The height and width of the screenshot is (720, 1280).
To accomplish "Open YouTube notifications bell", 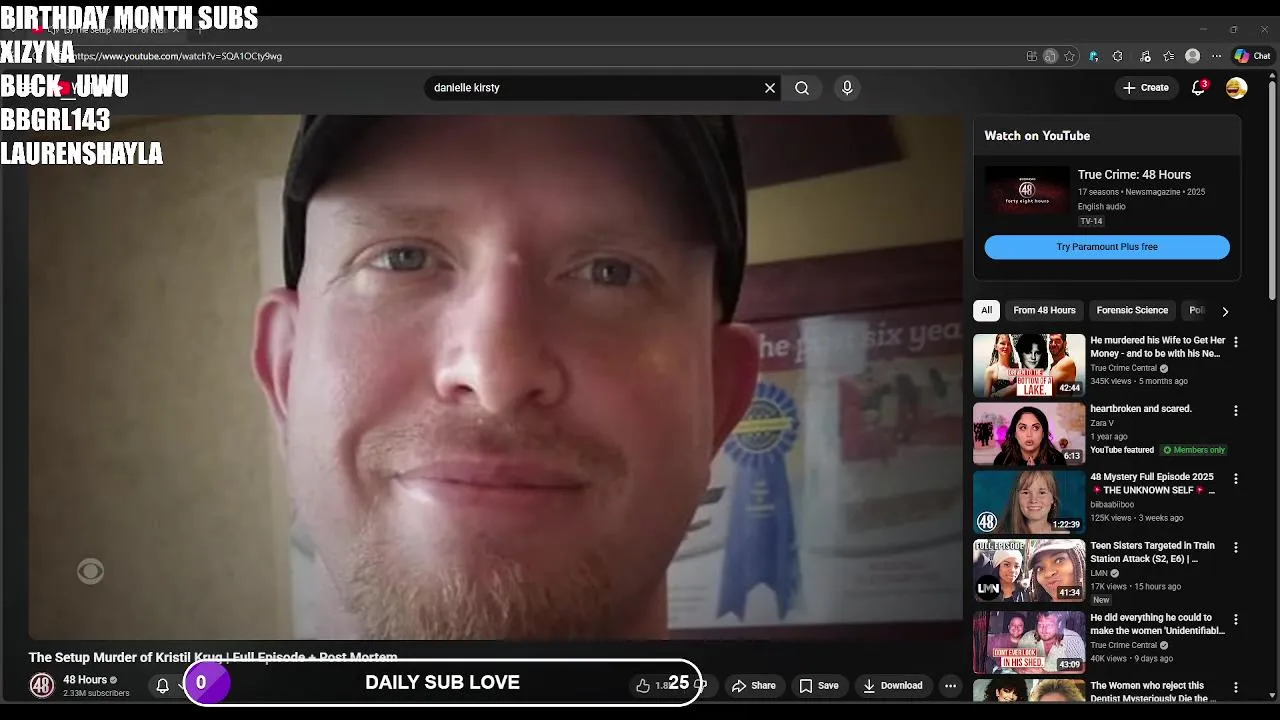I will (x=1198, y=88).
